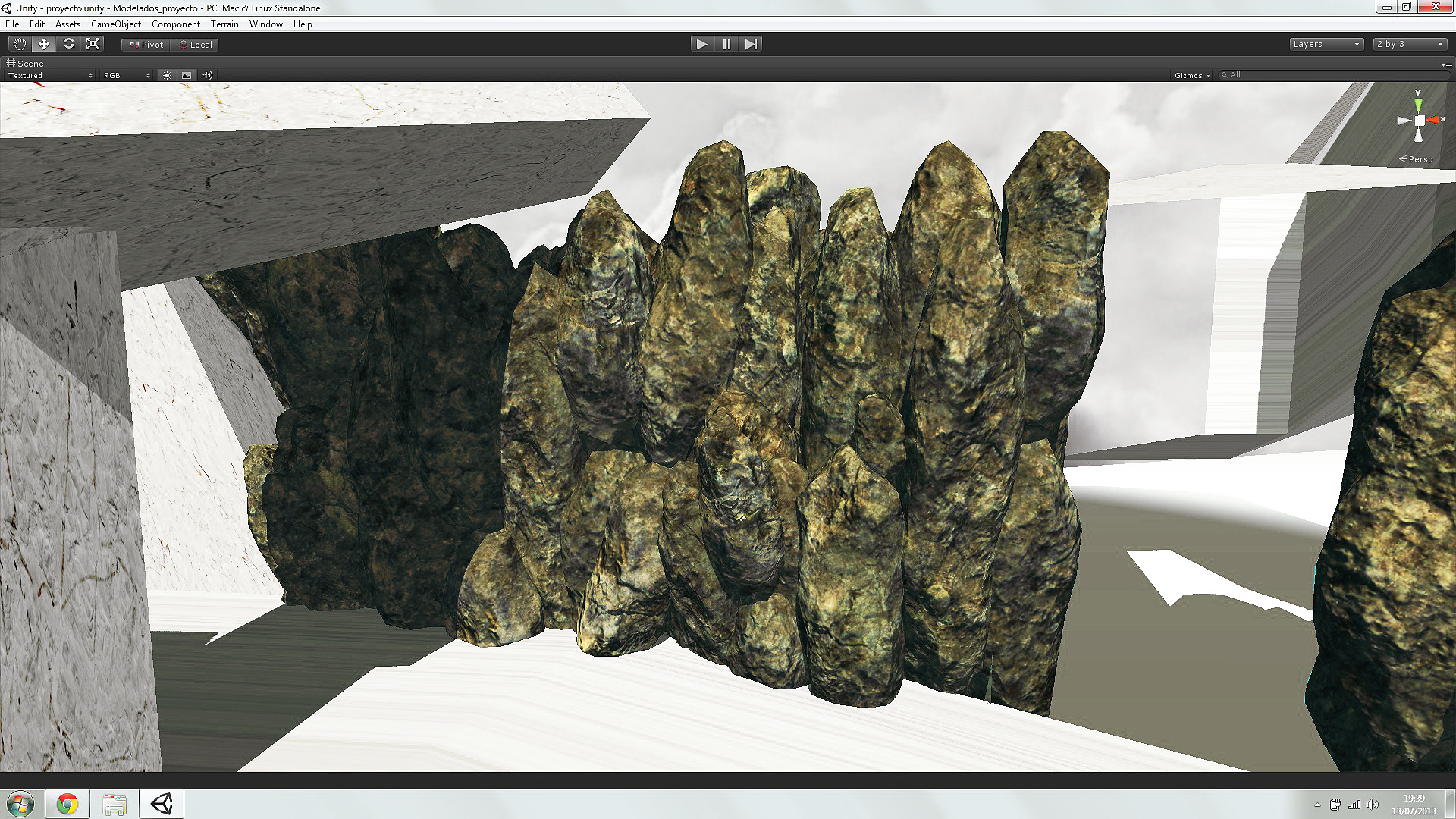The image size is (1456, 819).
Task: Select the Rotate tool
Action: pyautogui.click(x=69, y=44)
